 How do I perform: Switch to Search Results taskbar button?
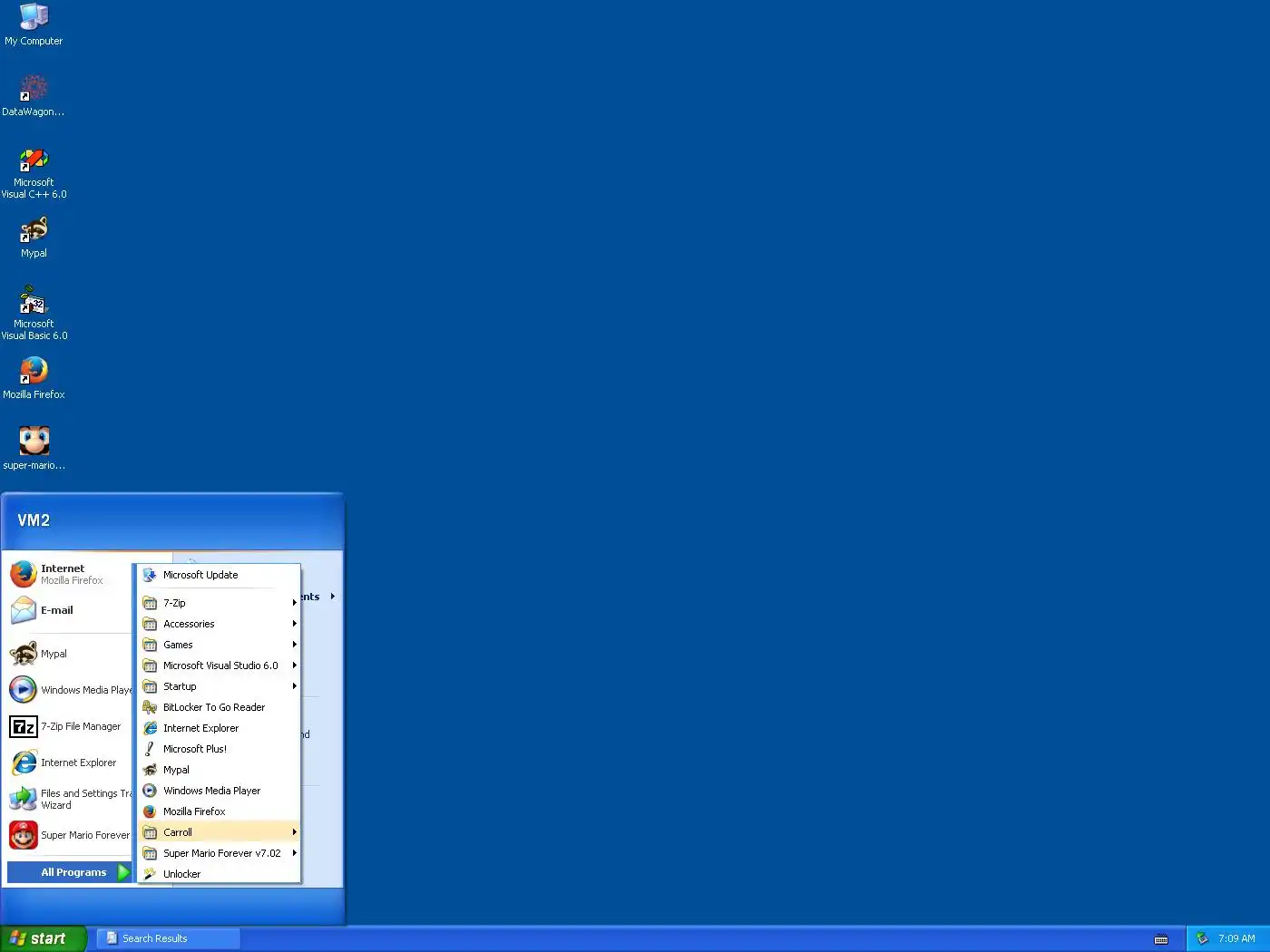click(169, 938)
